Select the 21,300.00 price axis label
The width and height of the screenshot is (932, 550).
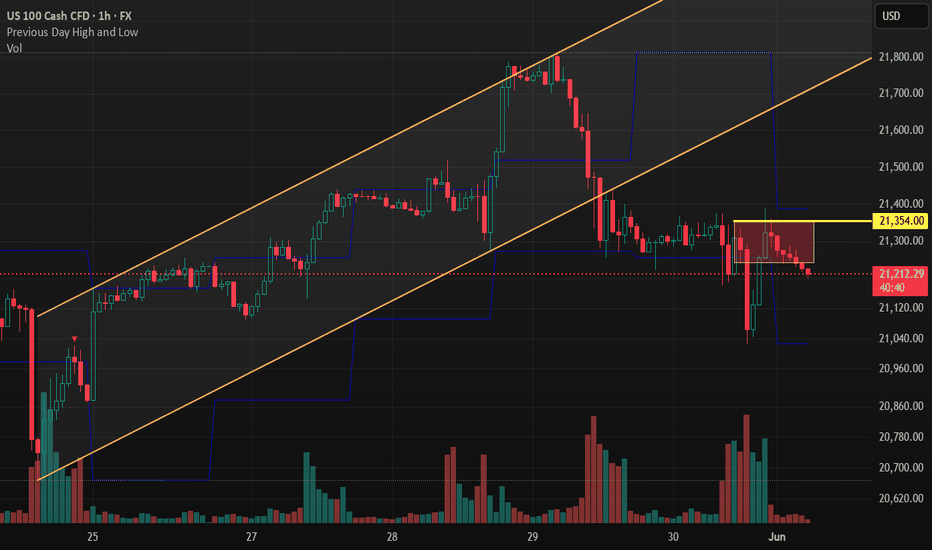901,241
